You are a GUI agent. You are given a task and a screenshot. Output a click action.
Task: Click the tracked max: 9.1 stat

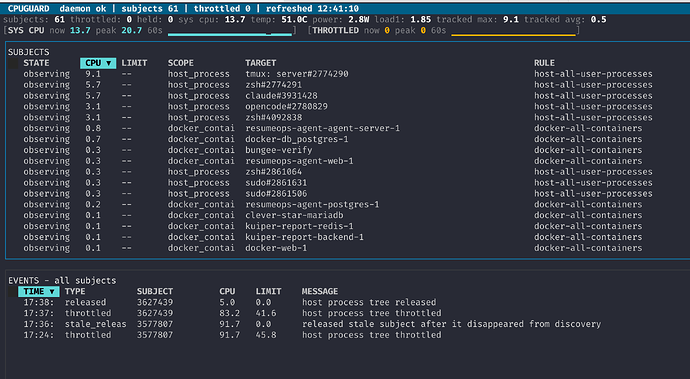click(x=477, y=19)
